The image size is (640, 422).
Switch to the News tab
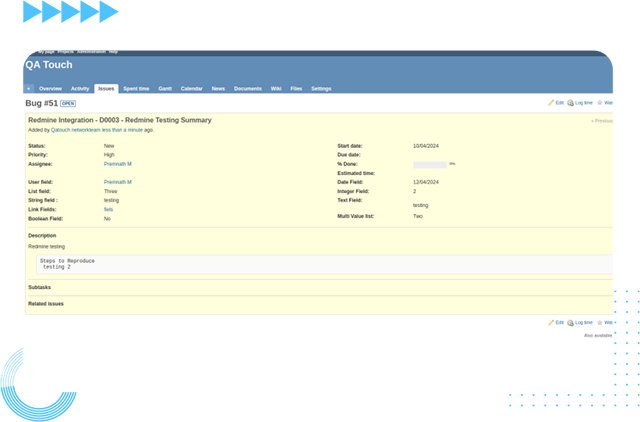coord(218,89)
